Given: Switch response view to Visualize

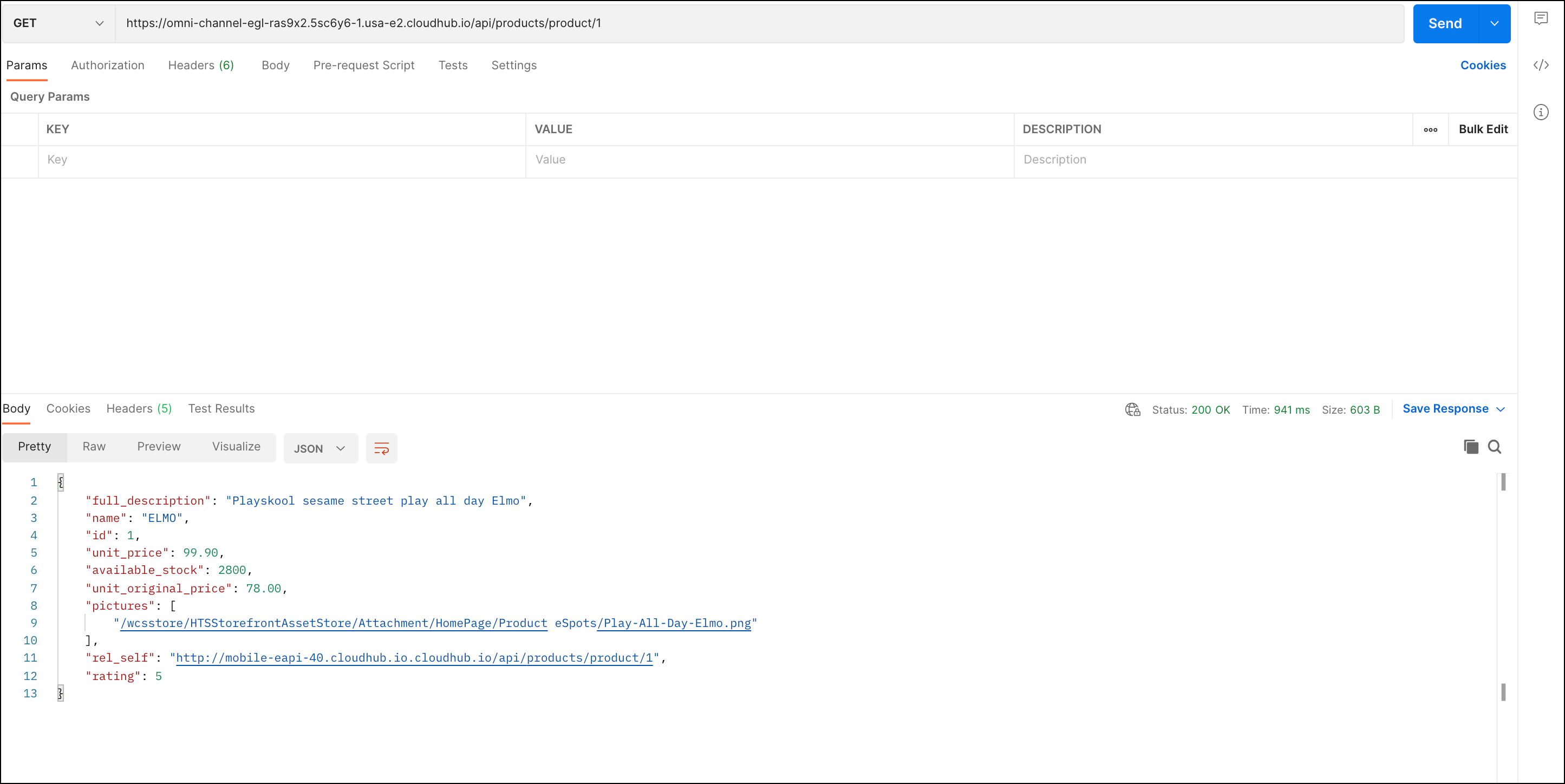Looking at the screenshot, I should tap(236, 447).
